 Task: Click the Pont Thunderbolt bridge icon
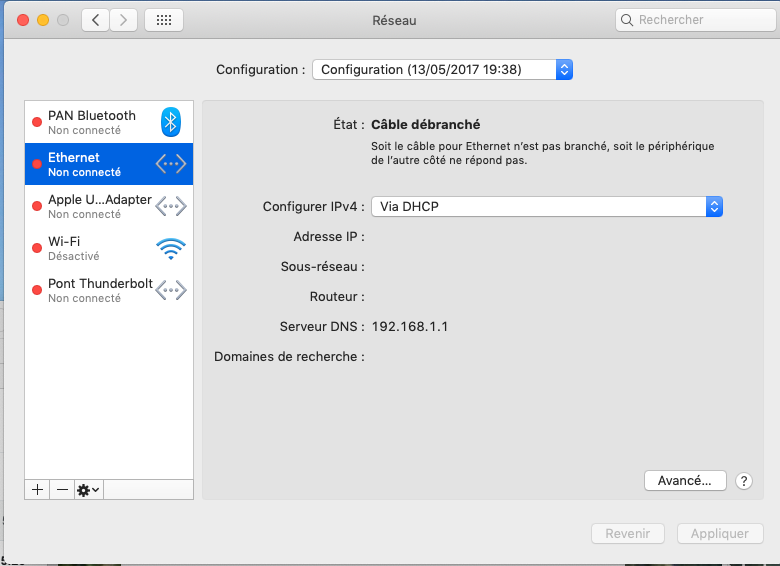171,290
